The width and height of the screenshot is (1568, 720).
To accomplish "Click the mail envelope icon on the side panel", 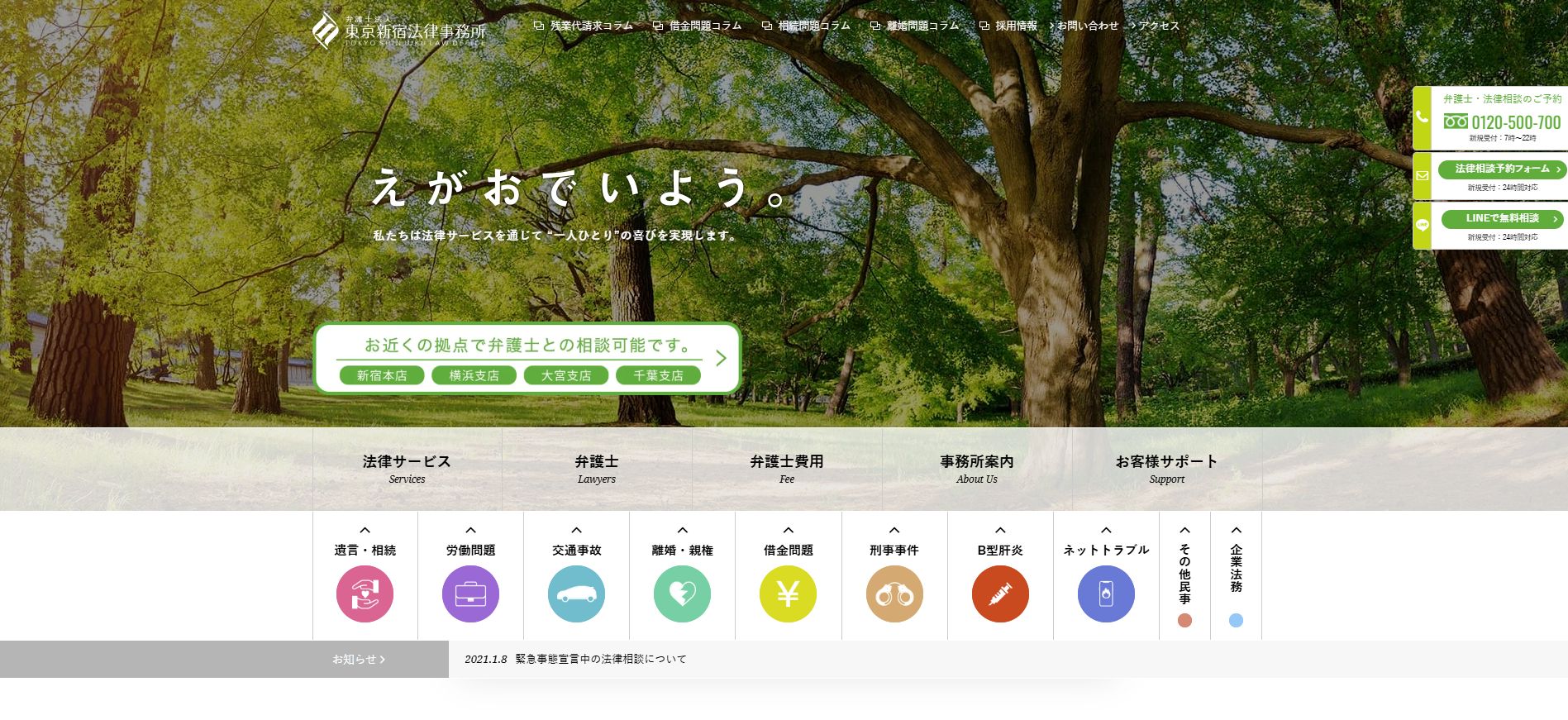I will (x=1422, y=175).
